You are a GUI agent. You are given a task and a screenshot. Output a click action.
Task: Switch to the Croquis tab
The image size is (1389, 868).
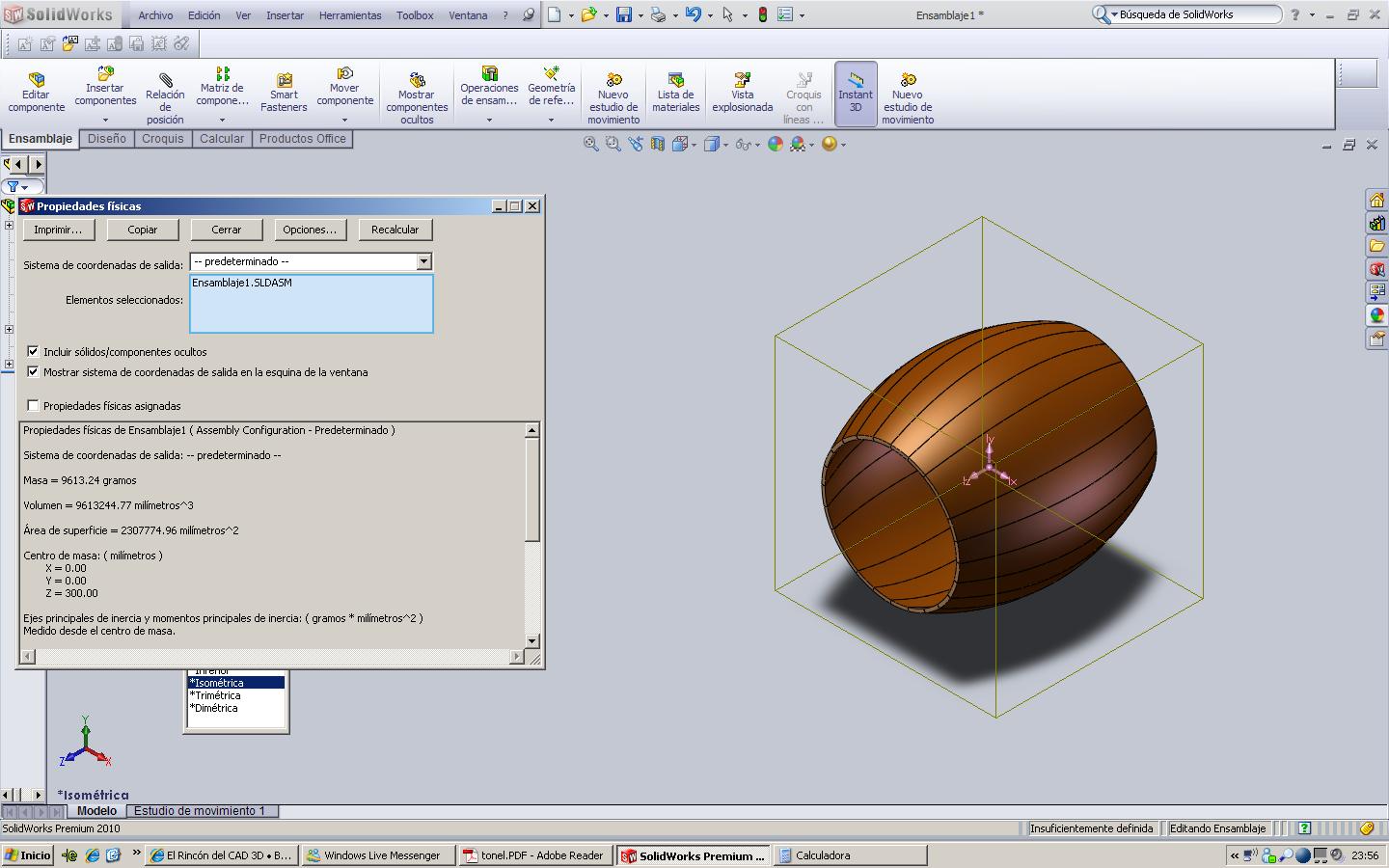[162, 139]
